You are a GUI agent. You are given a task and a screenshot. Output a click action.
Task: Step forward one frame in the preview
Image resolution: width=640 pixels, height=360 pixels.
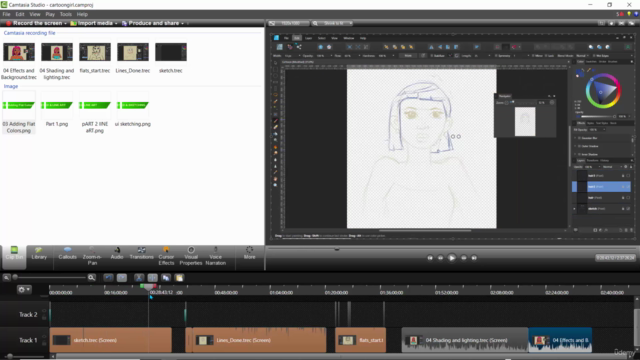(464, 258)
